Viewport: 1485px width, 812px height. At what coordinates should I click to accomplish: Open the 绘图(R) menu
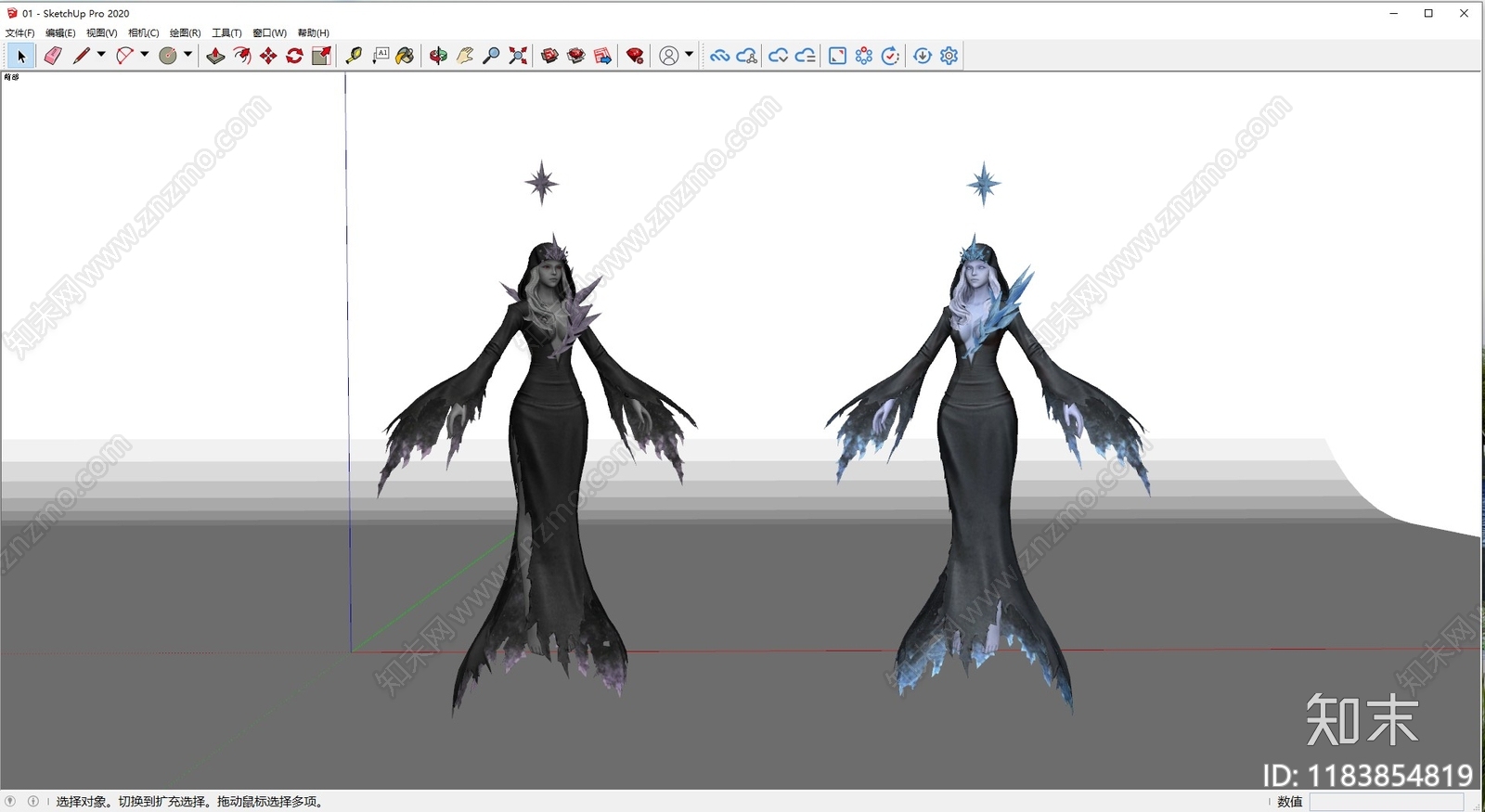(185, 33)
